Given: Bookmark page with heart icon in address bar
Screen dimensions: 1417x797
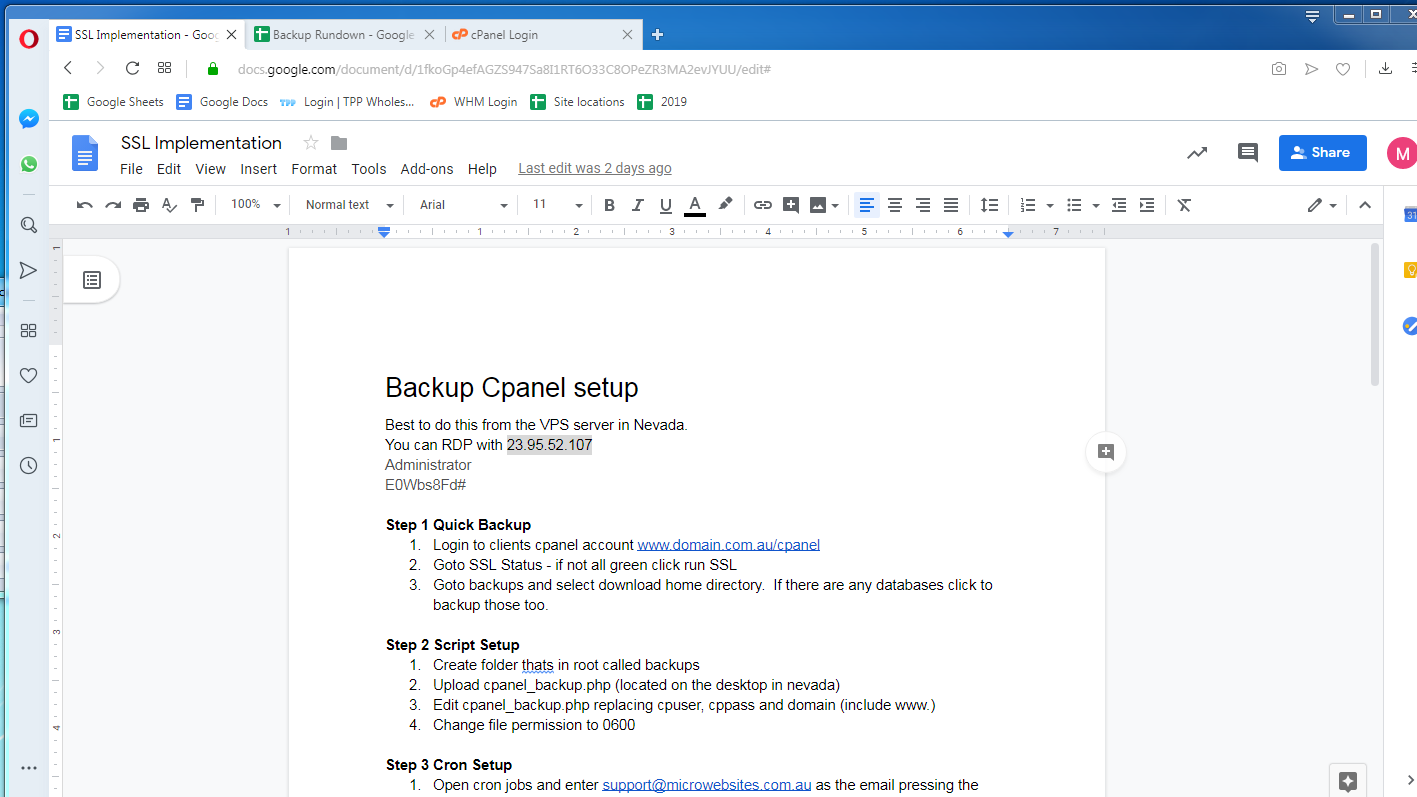Looking at the screenshot, I should tap(1343, 69).
